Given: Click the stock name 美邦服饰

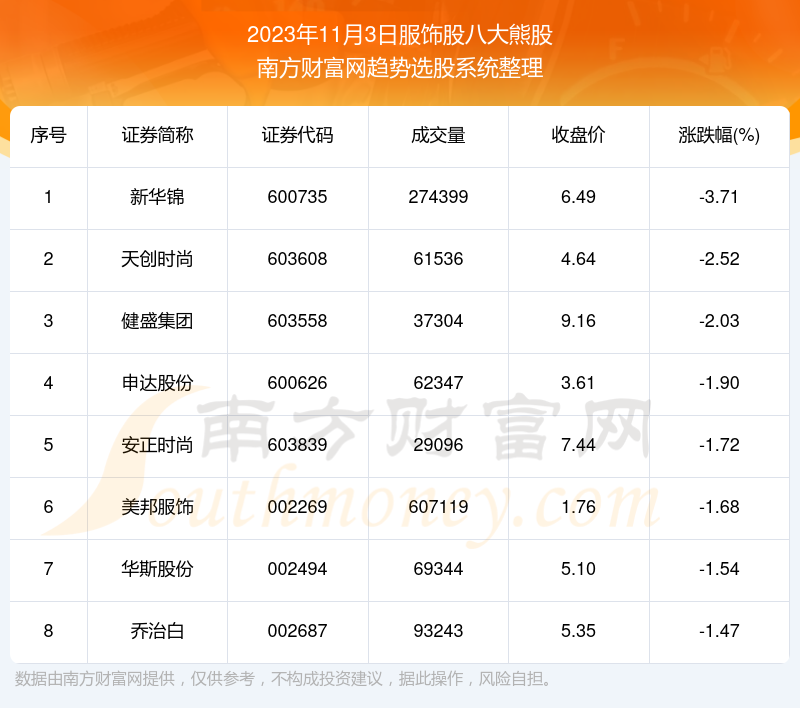Looking at the screenshot, I should (x=157, y=507).
